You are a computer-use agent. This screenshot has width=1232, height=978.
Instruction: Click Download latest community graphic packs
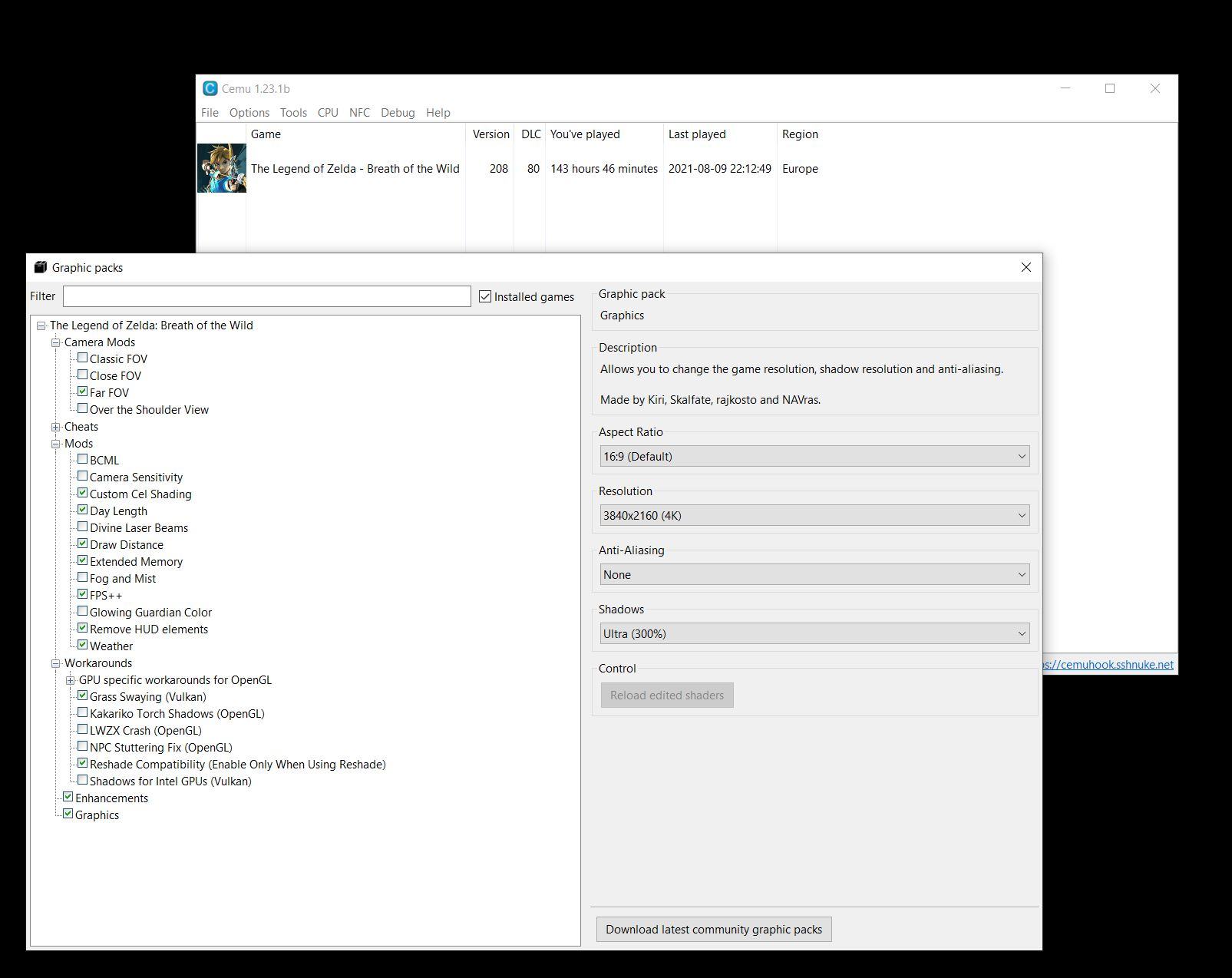(714, 929)
